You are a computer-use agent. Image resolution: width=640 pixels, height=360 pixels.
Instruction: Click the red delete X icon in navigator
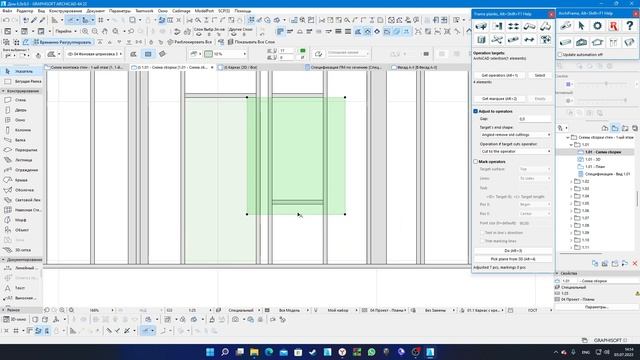(x=635, y=264)
